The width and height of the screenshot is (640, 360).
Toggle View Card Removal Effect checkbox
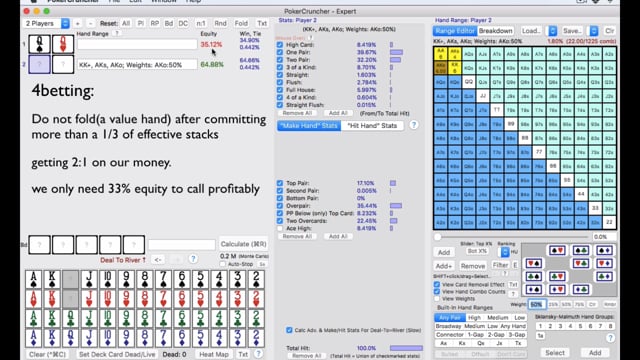click(437, 284)
